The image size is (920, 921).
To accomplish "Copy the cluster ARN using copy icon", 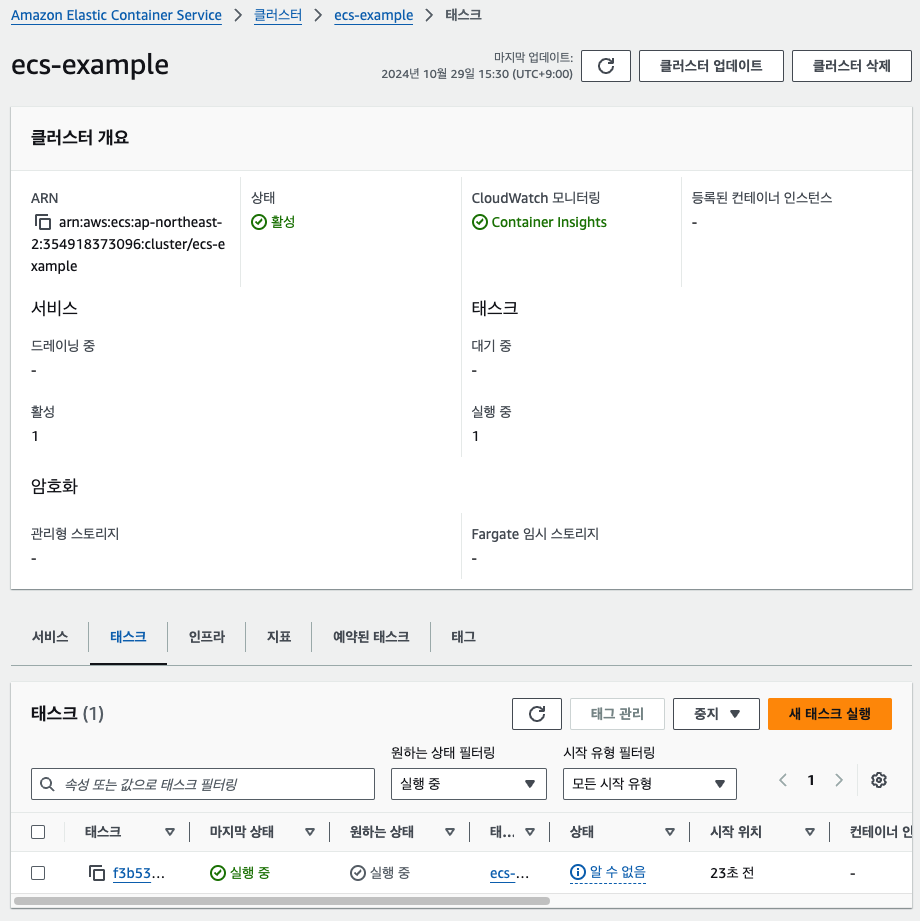I will [42, 223].
